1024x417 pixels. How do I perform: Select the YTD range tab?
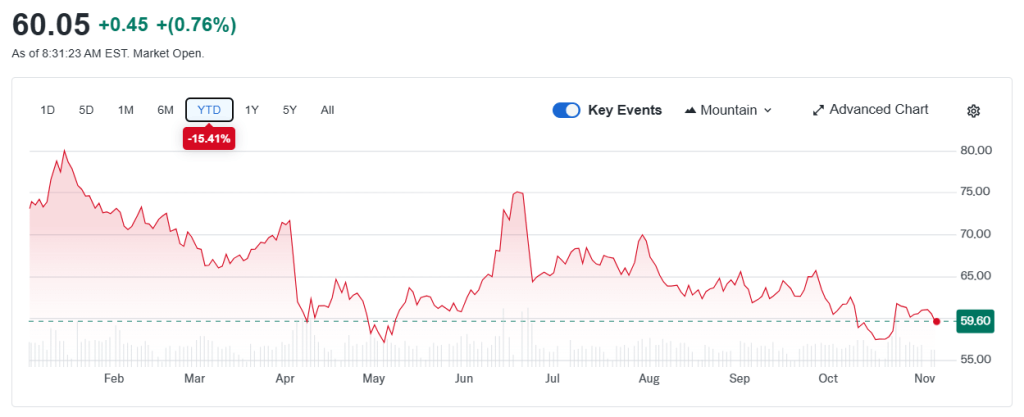click(x=209, y=110)
